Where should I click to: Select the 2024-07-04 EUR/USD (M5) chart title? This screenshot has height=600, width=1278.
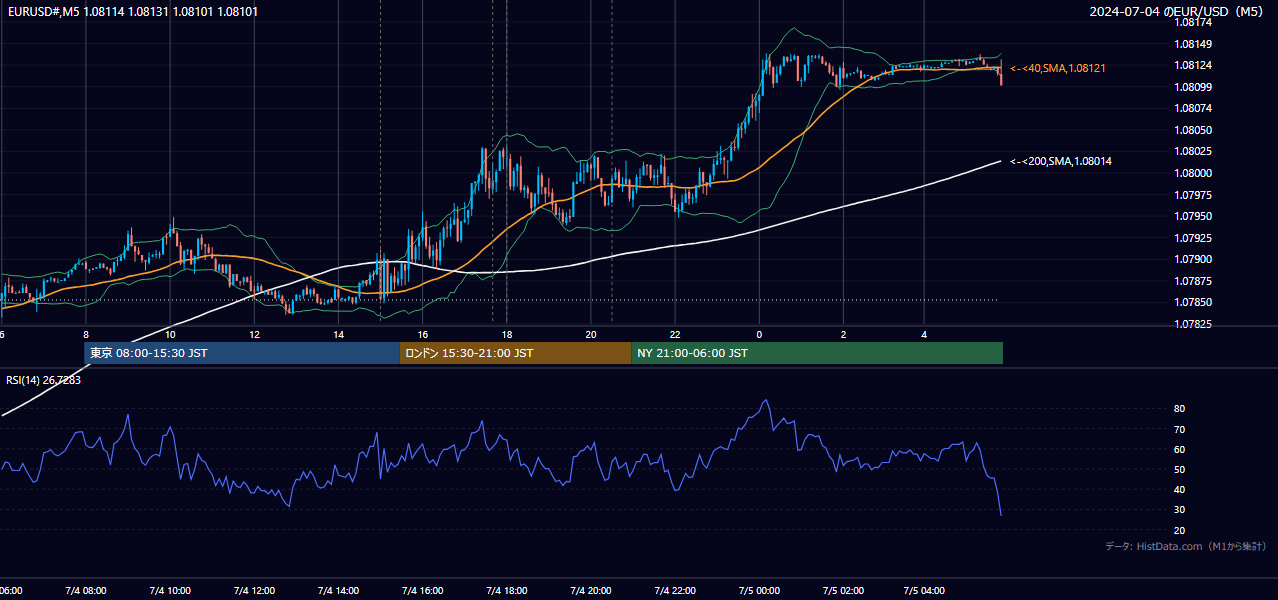(x=1177, y=11)
